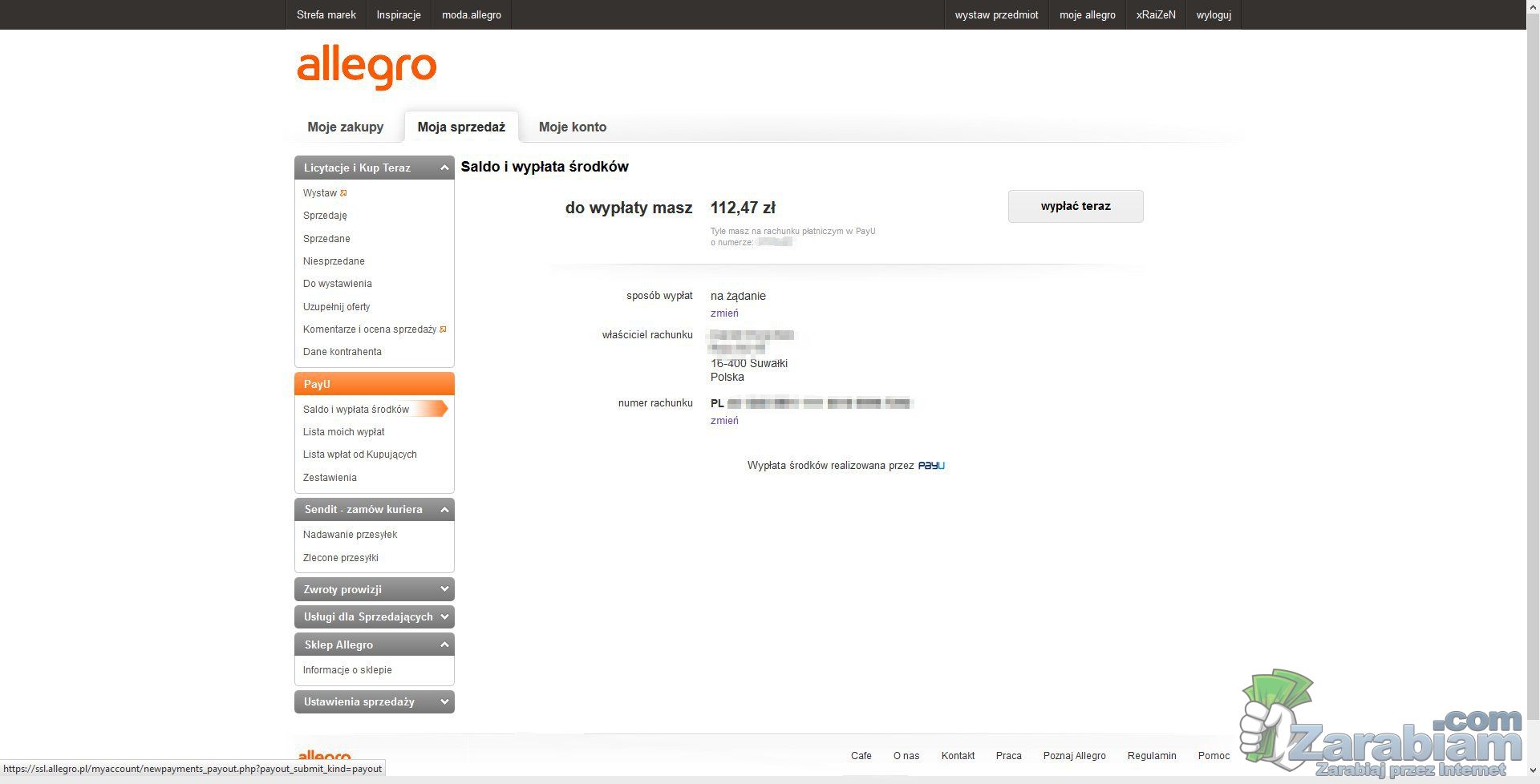Click the Poznaj Allegro footer link
1540x784 pixels.
click(1075, 756)
